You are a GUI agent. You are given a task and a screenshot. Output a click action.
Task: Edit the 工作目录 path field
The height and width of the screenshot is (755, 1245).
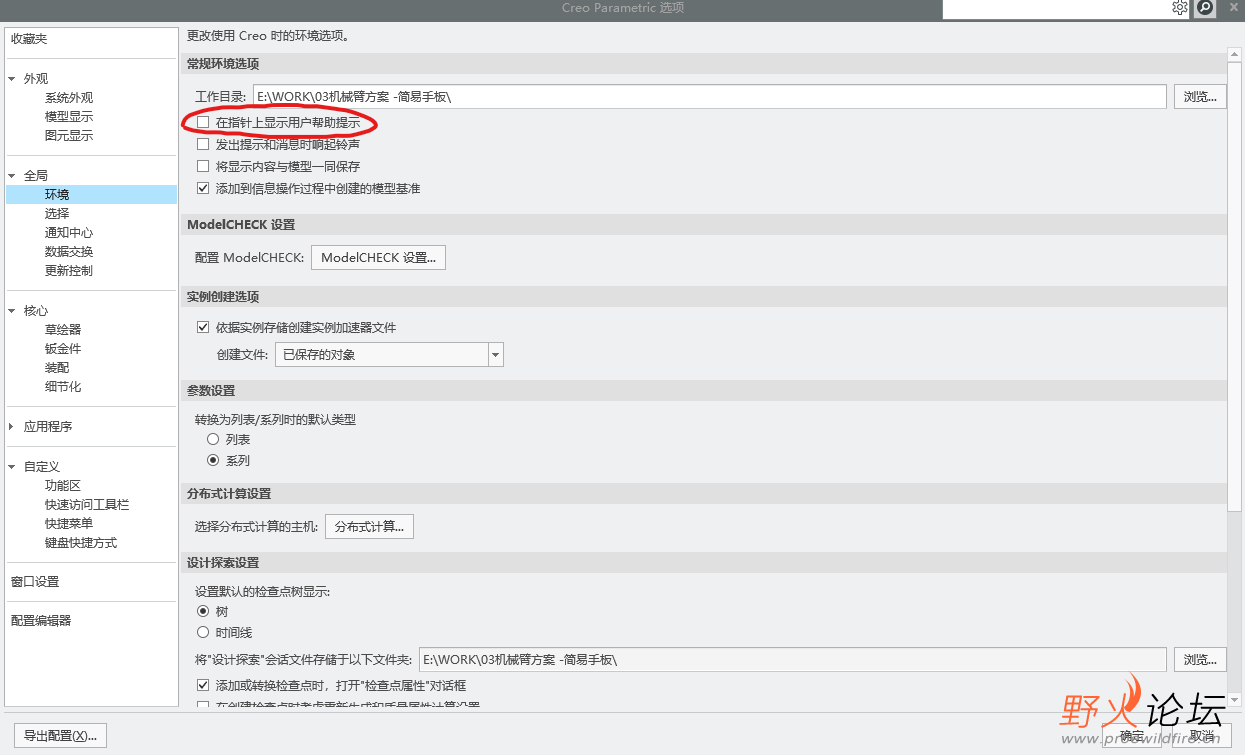pos(709,97)
